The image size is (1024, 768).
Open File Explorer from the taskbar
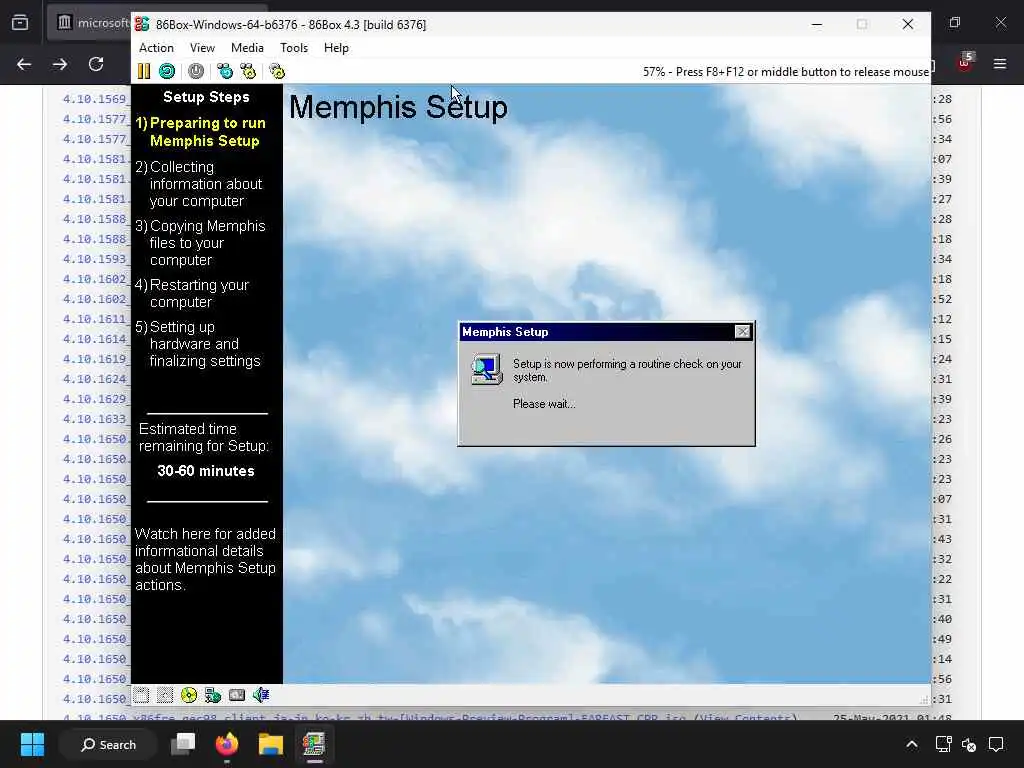270,744
